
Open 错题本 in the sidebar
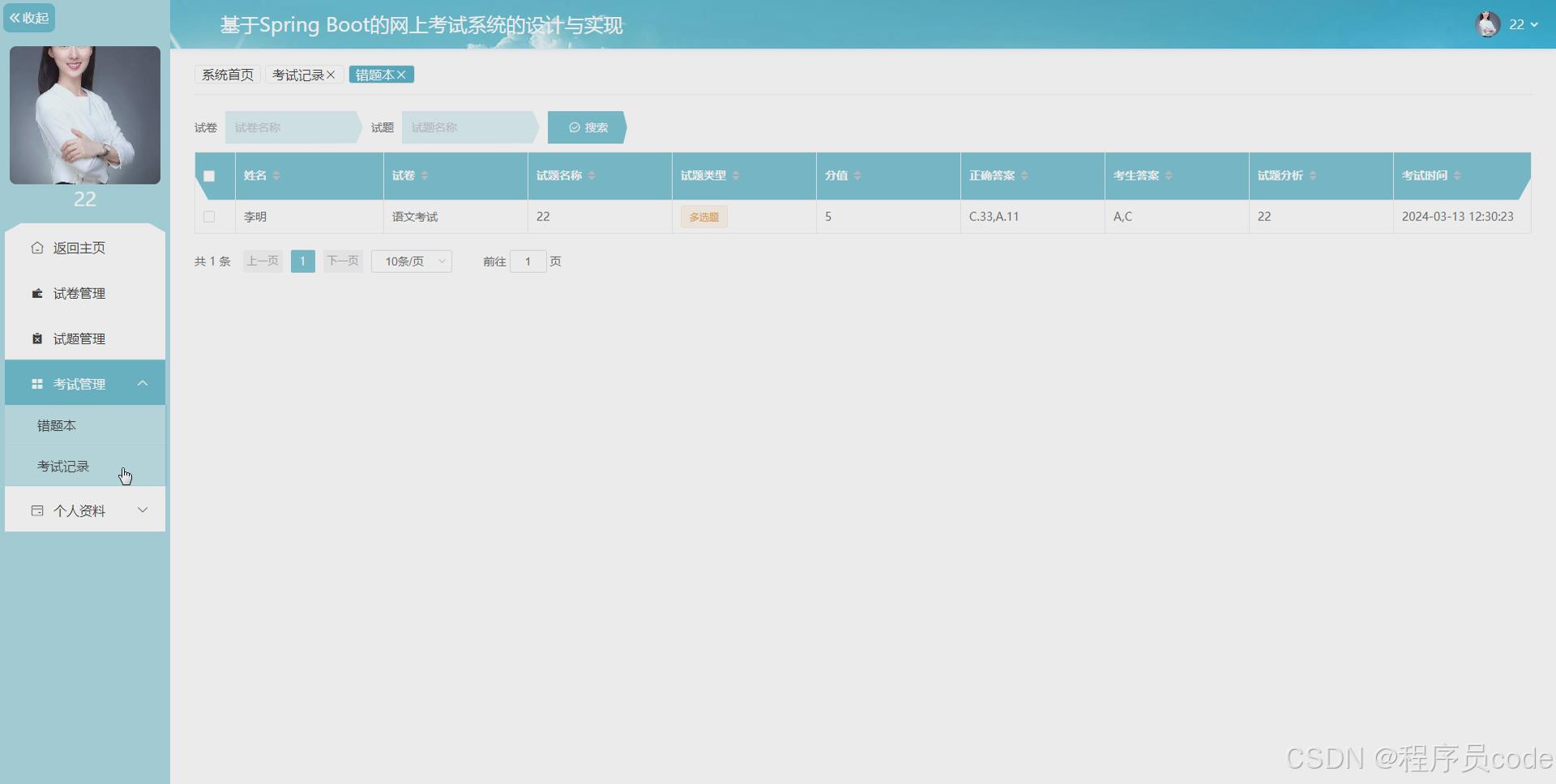click(x=85, y=425)
